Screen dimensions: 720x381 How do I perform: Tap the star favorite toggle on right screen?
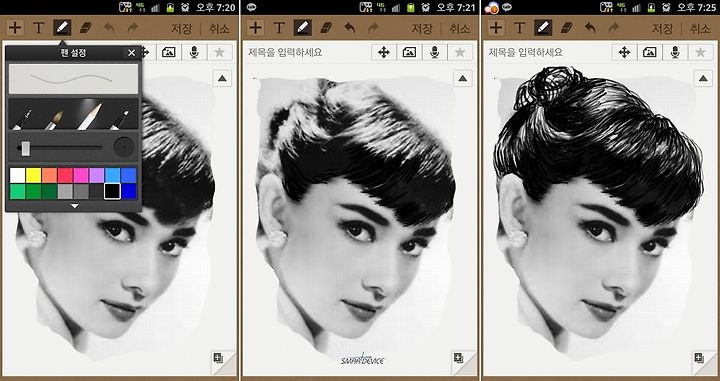701,52
